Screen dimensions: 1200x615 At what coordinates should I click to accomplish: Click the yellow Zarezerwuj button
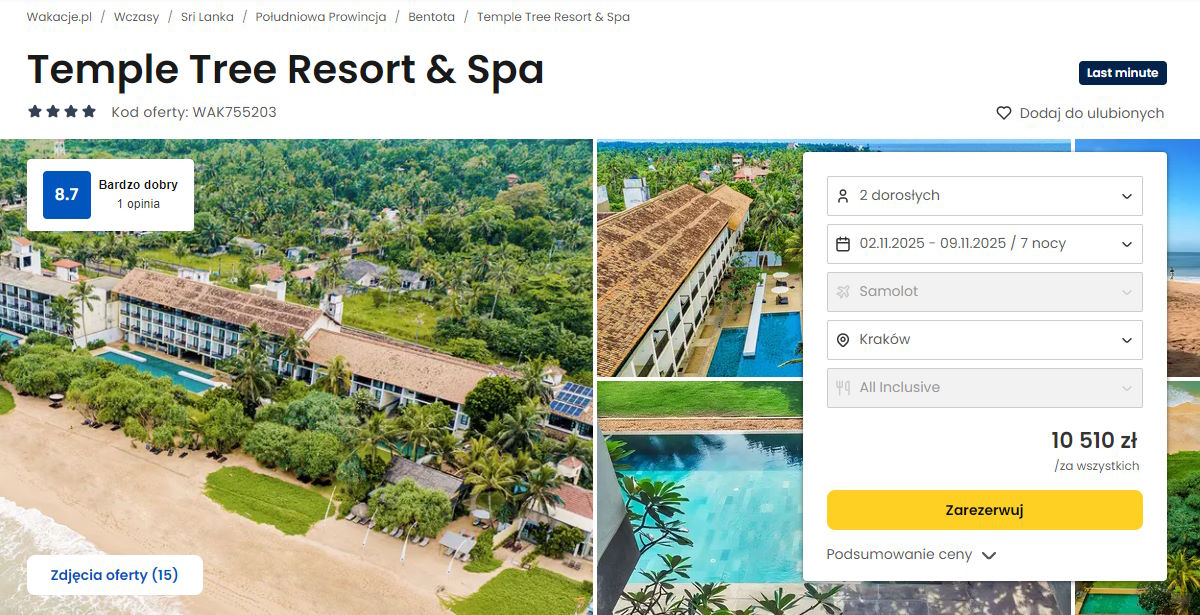coord(985,510)
